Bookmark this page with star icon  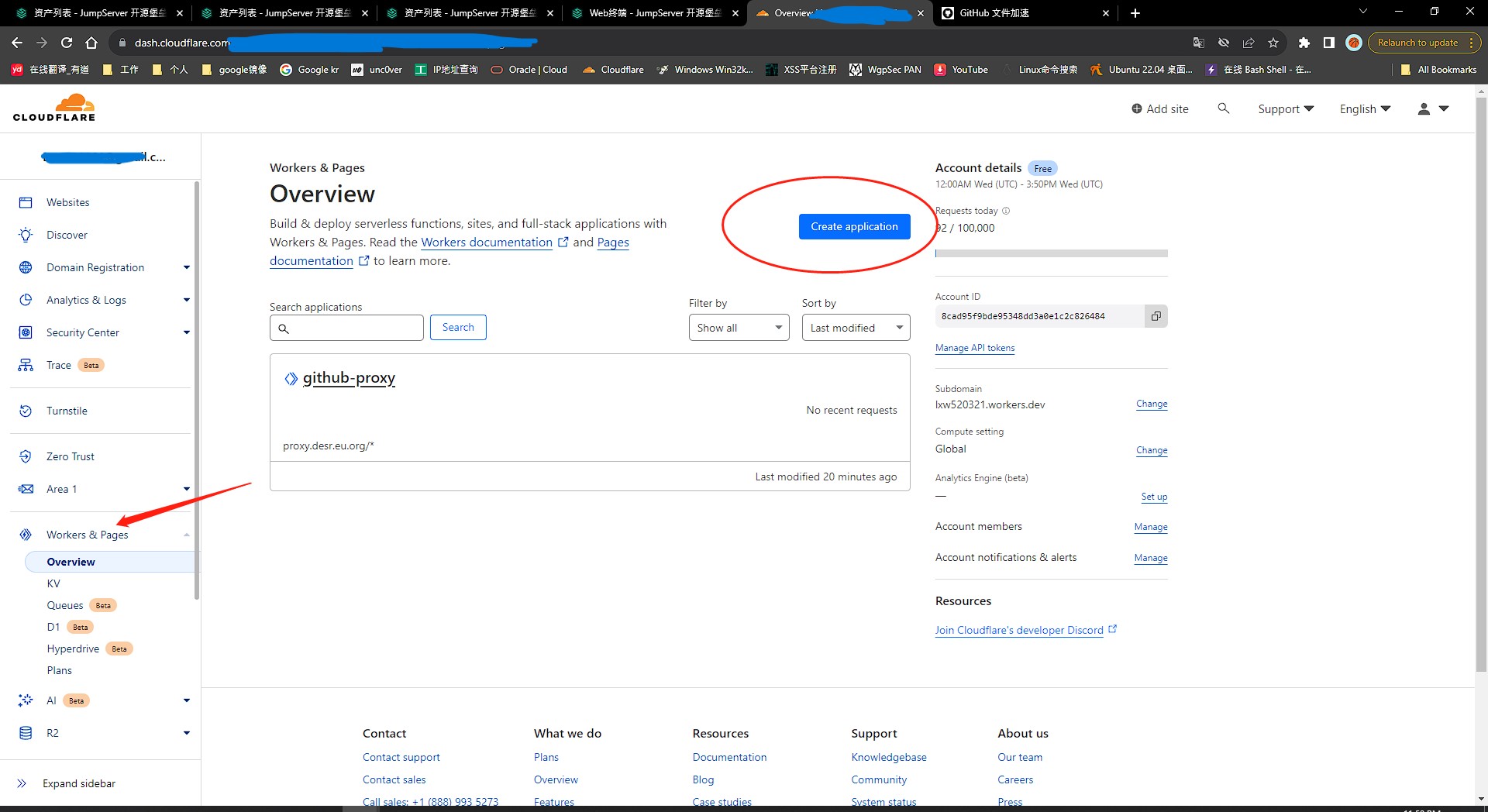pyautogui.click(x=1273, y=43)
